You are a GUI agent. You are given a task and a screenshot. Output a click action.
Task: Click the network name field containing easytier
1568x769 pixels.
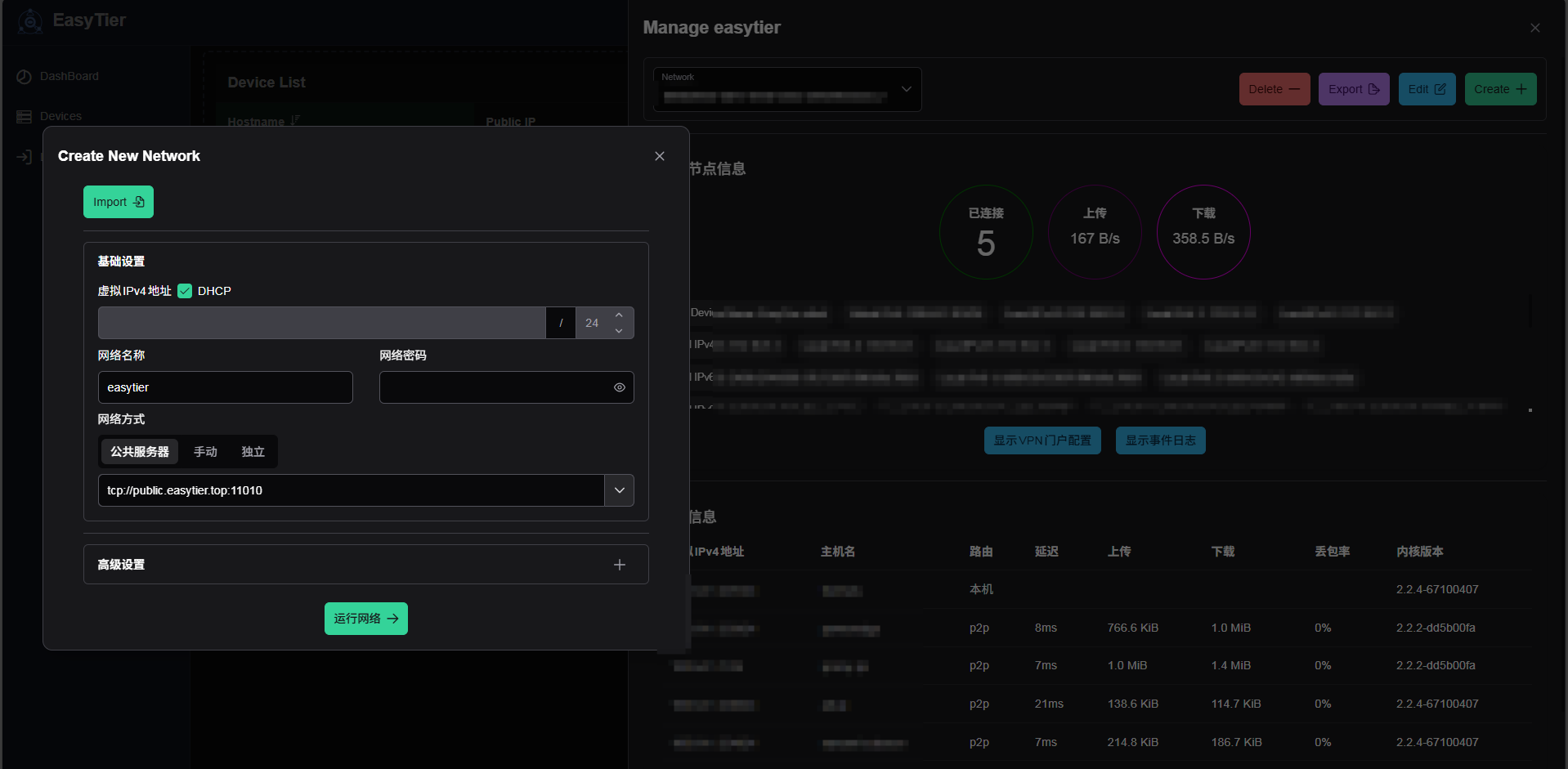[x=226, y=387]
